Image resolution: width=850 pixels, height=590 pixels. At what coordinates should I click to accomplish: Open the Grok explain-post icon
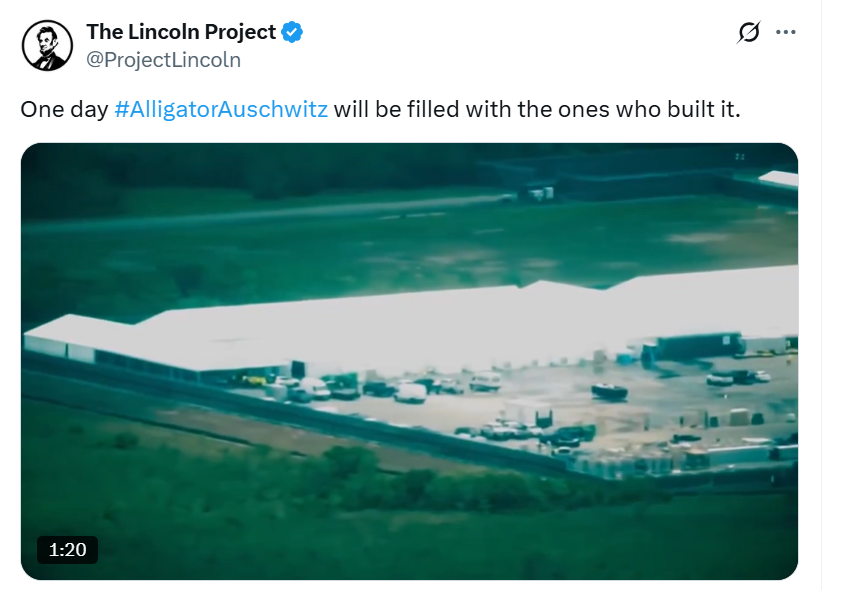(749, 32)
